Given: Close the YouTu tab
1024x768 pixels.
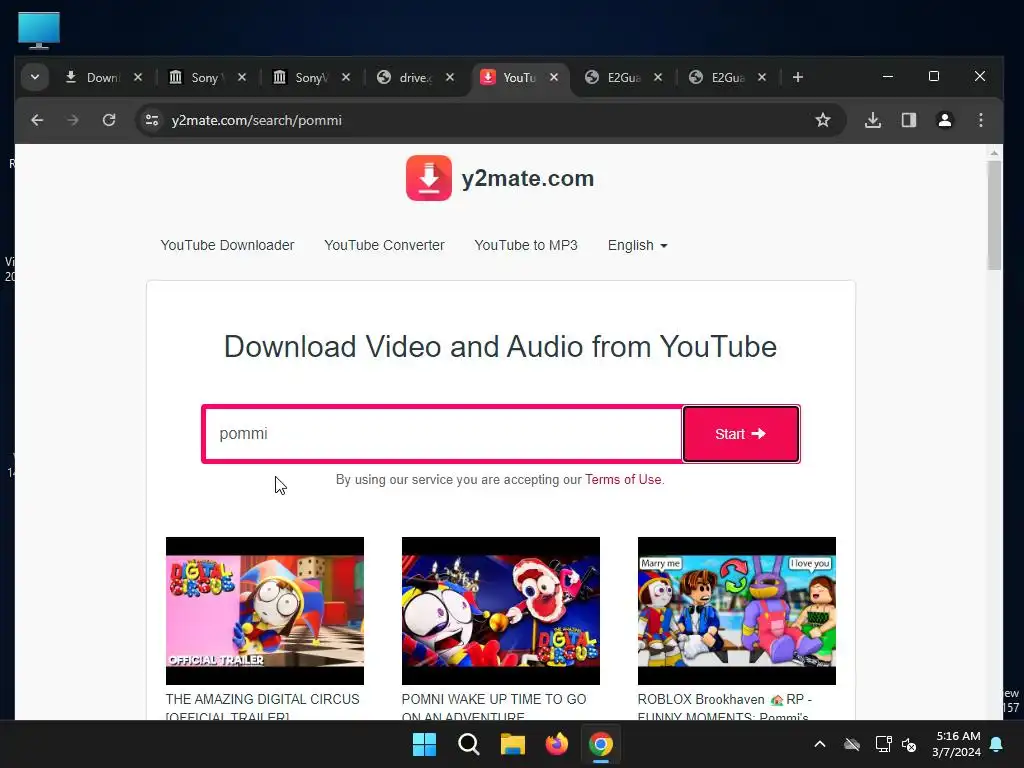Looking at the screenshot, I should pos(554,77).
